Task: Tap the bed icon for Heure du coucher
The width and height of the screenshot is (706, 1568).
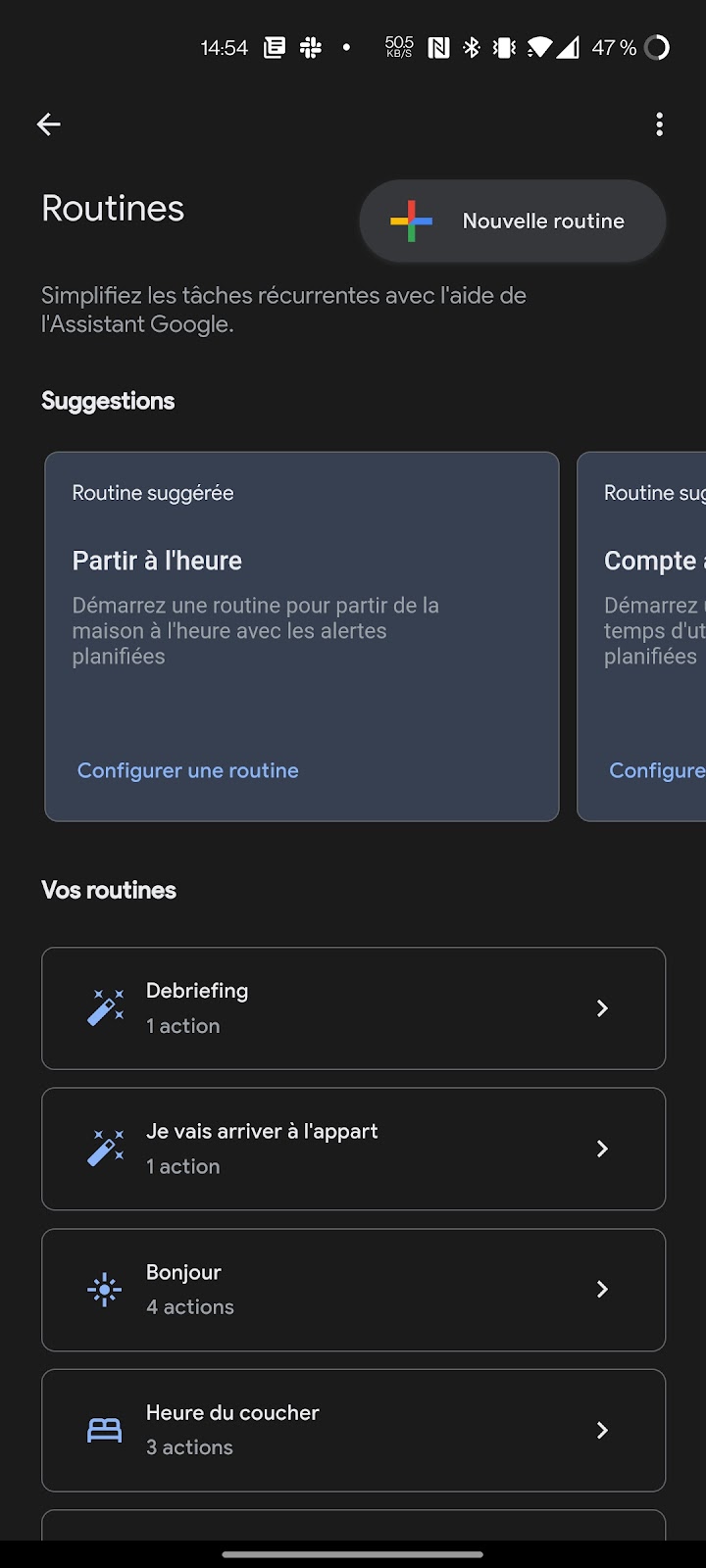Action: [x=105, y=1431]
